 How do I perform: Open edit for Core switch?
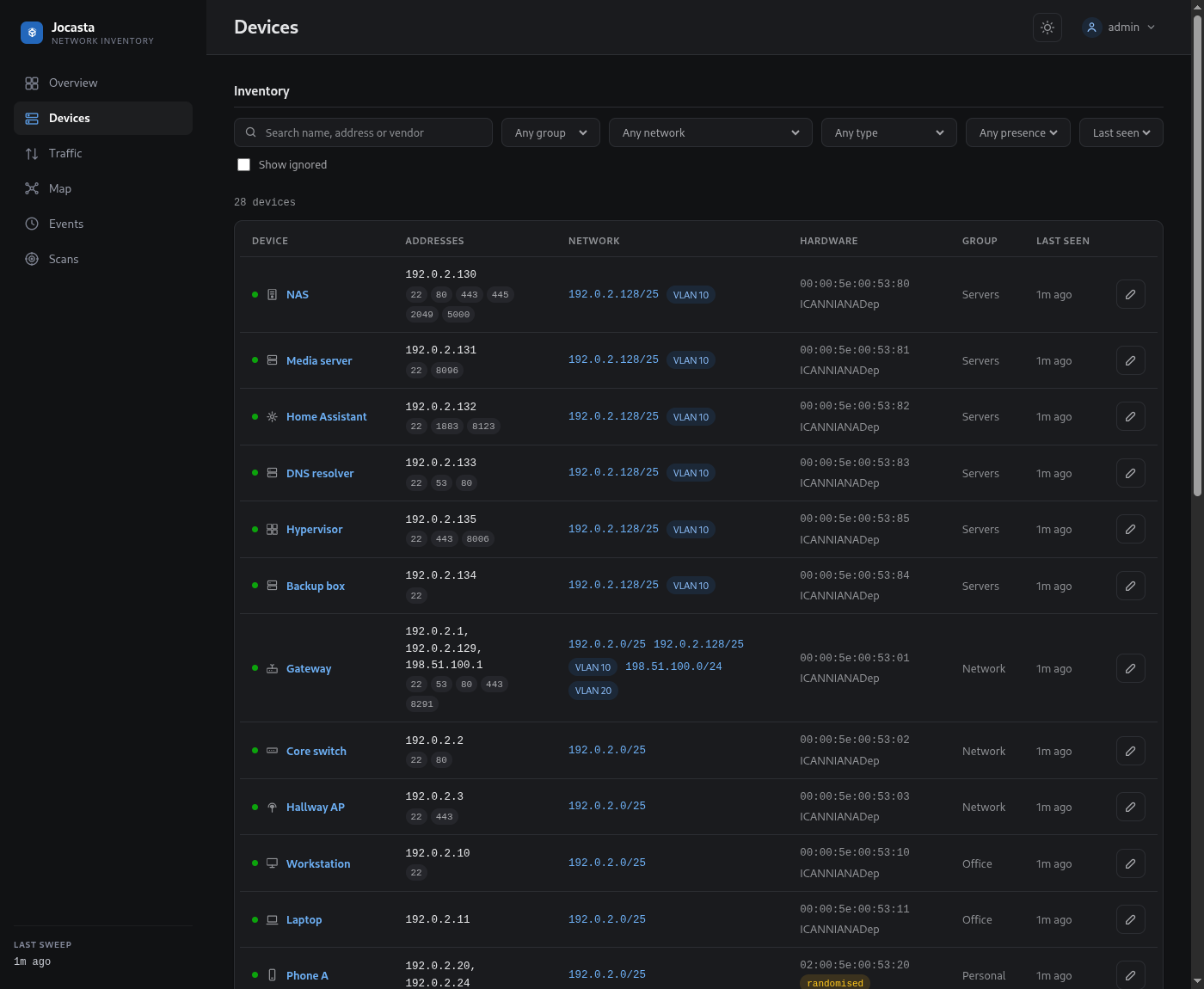coord(1131,751)
